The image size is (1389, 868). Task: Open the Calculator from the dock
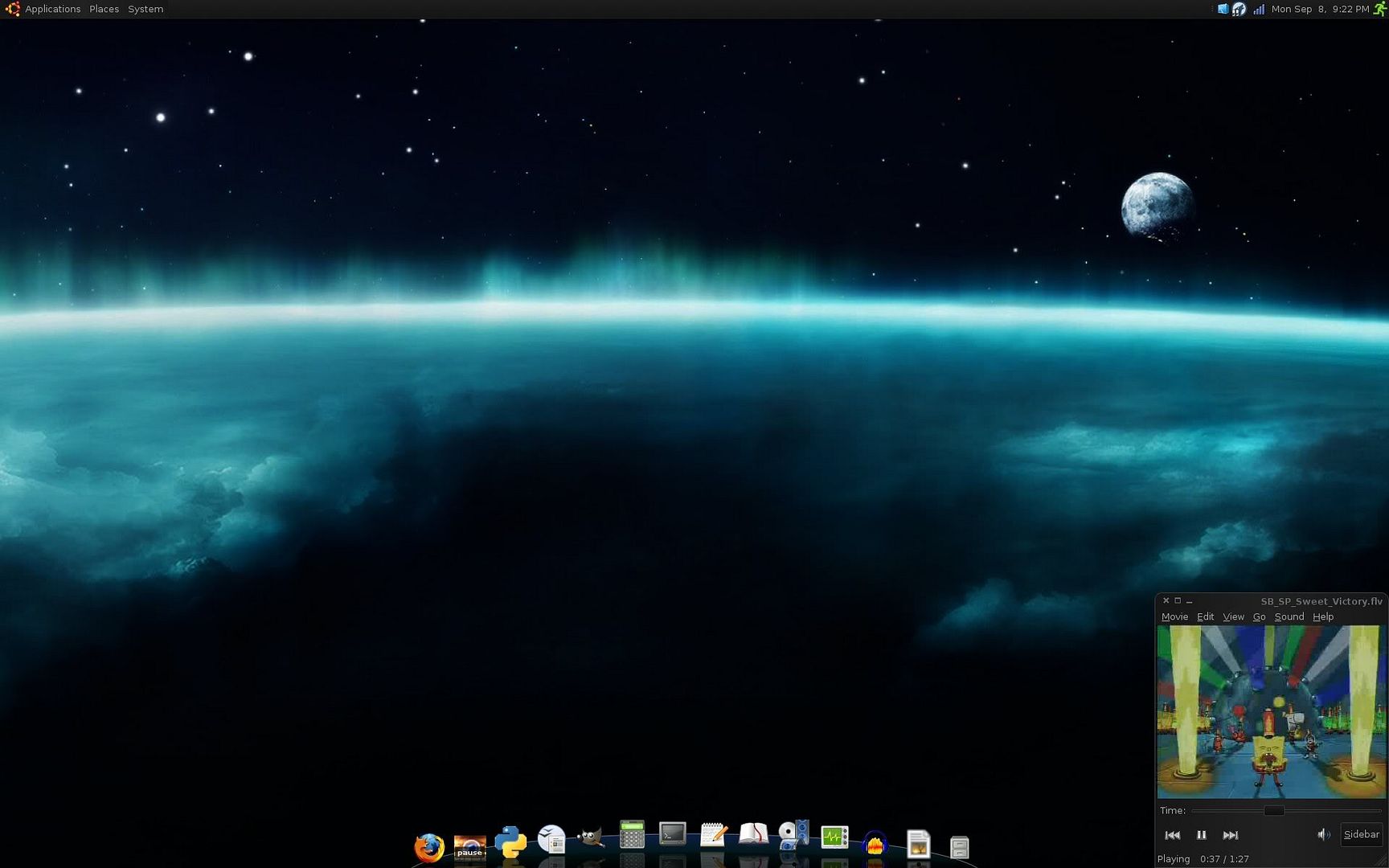632,834
